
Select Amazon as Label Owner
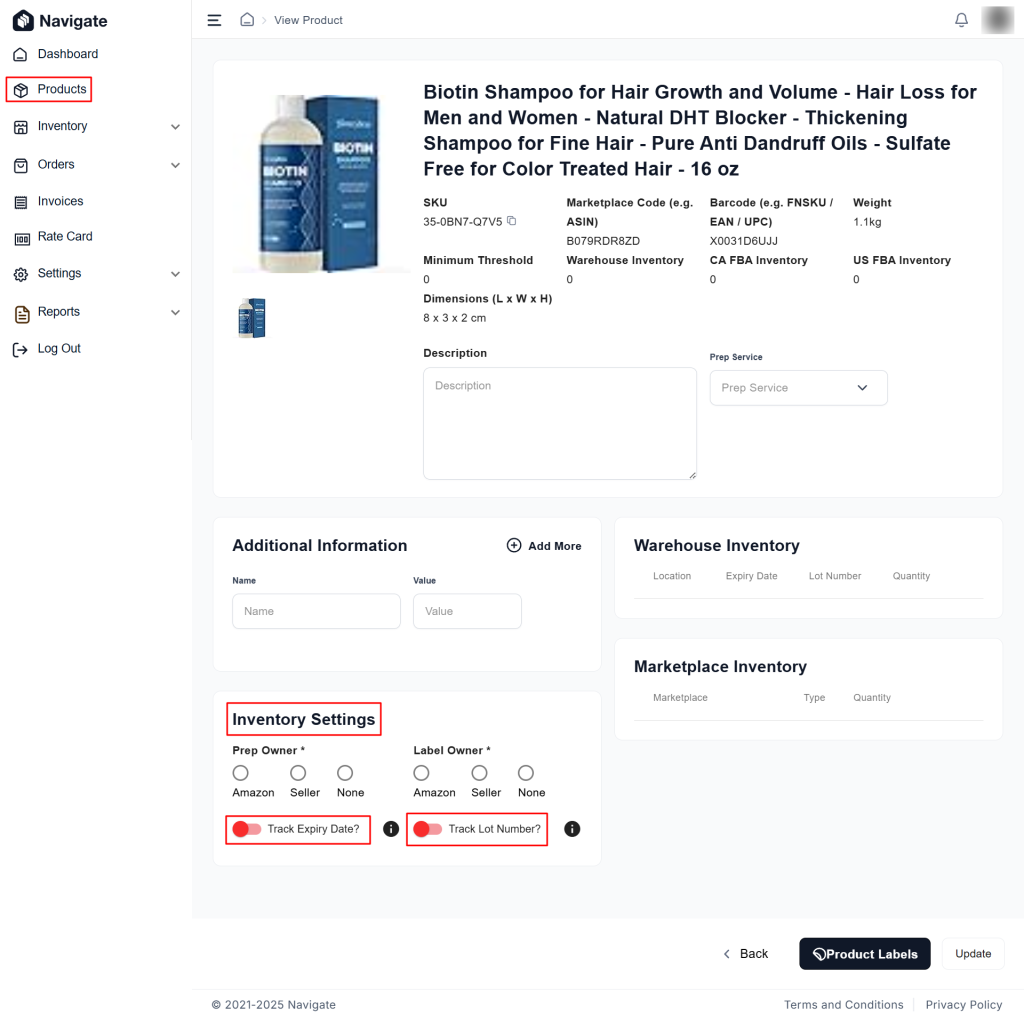(x=421, y=773)
